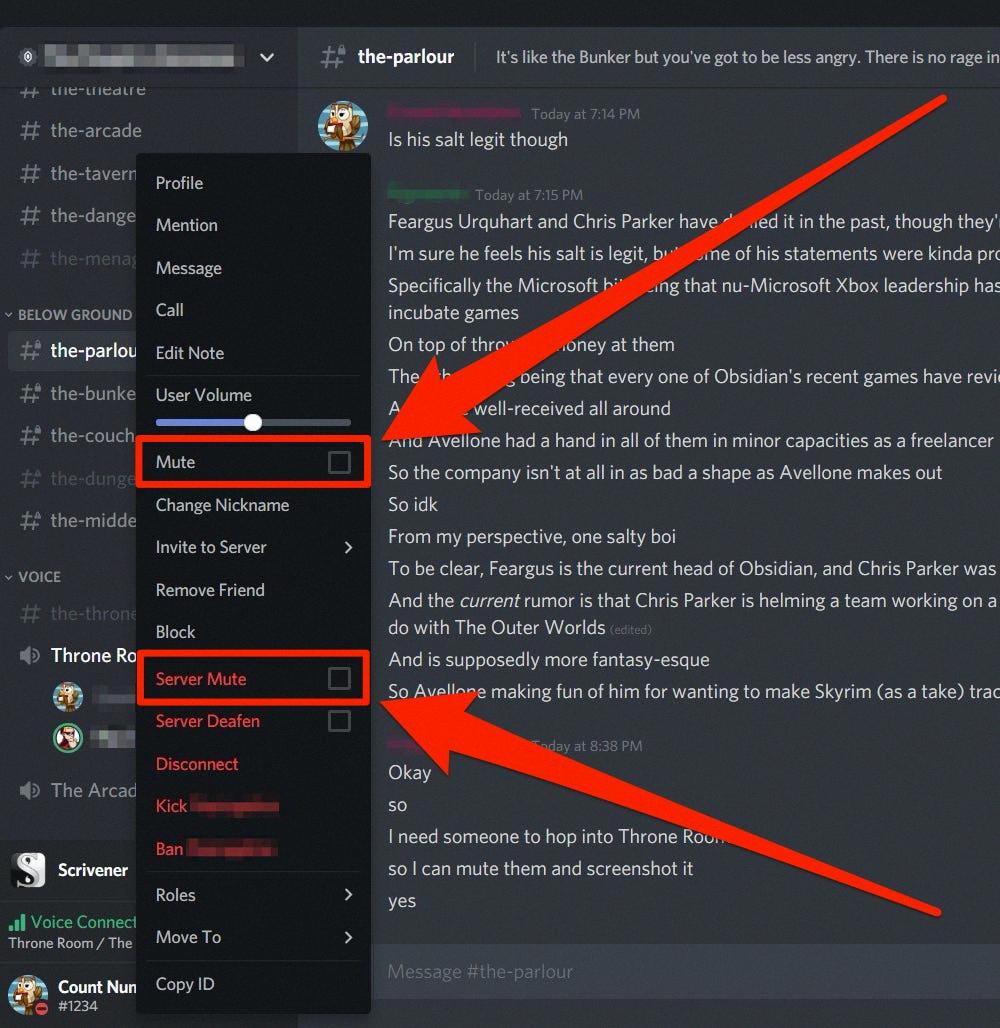Select Profile from the context menu
1000x1028 pixels.
(180, 183)
